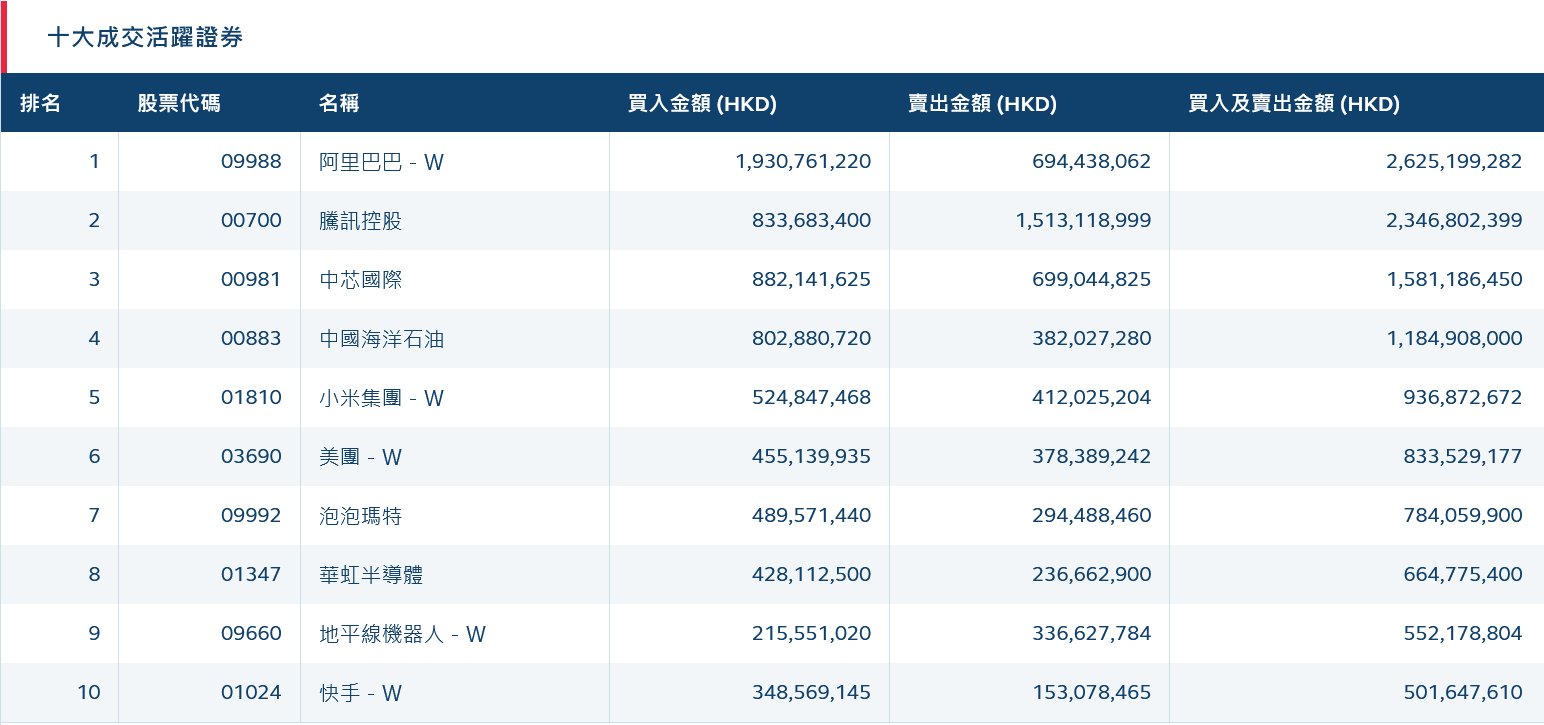Select 地平線機器人 - W stock name
Screen dimensions: 1544x725
pos(402,633)
